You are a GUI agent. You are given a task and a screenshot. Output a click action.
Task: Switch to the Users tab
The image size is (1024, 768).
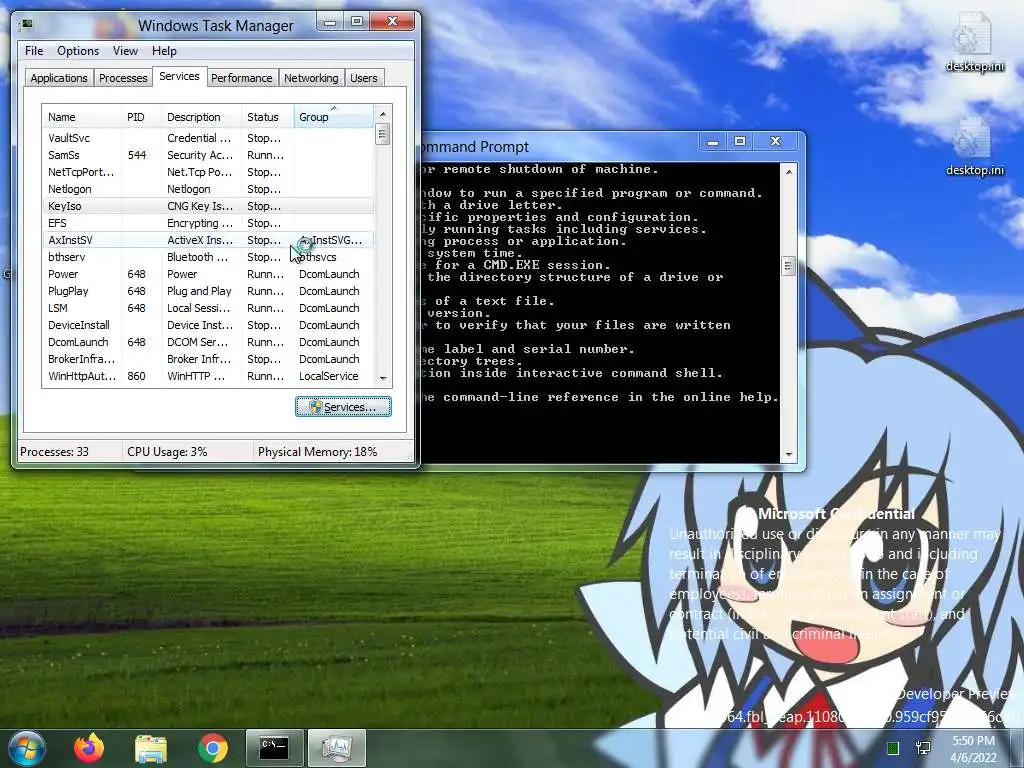click(x=364, y=78)
